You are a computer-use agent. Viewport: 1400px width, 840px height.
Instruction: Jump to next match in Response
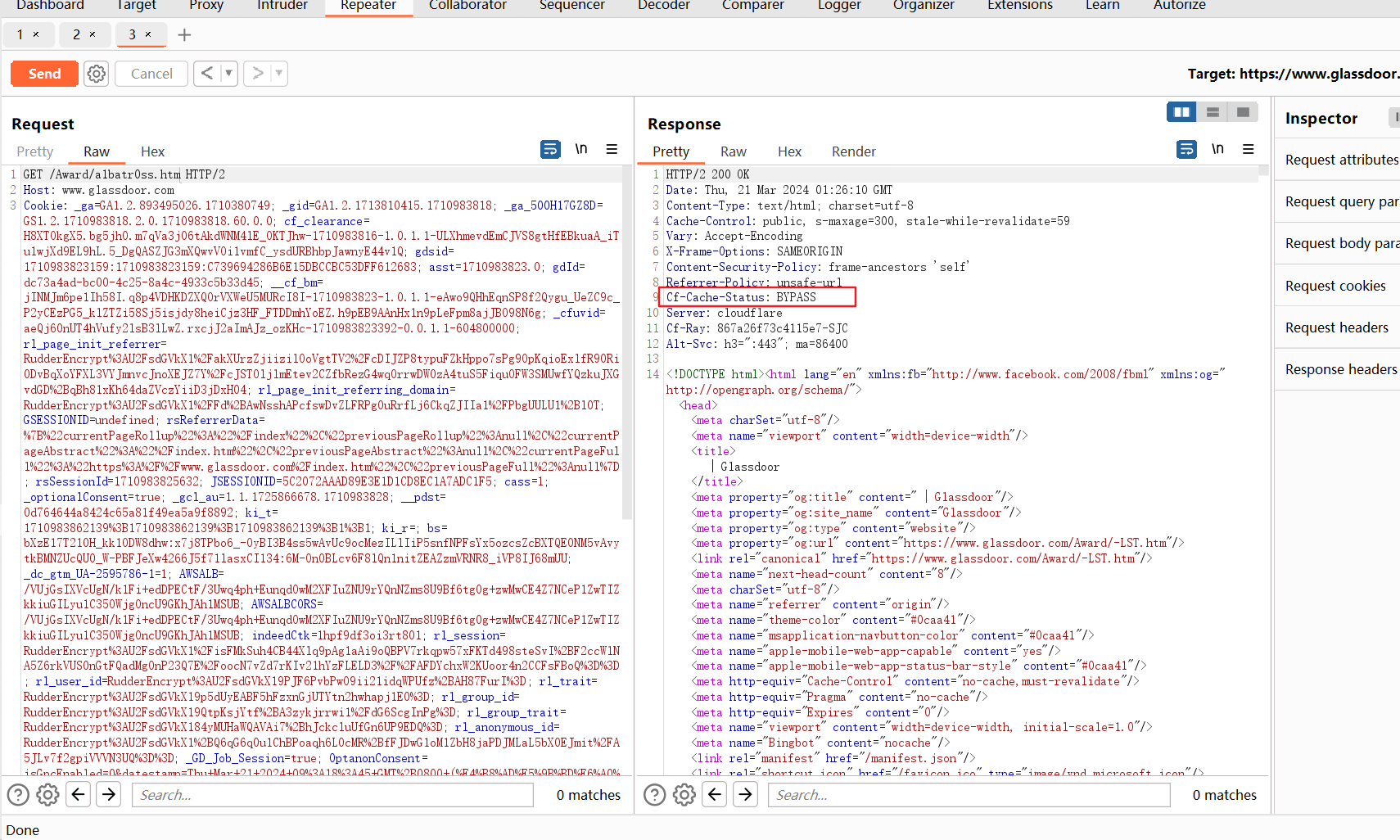(x=745, y=794)
